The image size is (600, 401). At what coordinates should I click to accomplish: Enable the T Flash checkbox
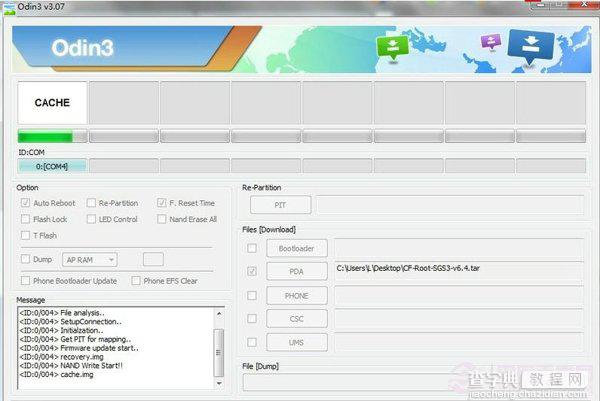point(25,235)
